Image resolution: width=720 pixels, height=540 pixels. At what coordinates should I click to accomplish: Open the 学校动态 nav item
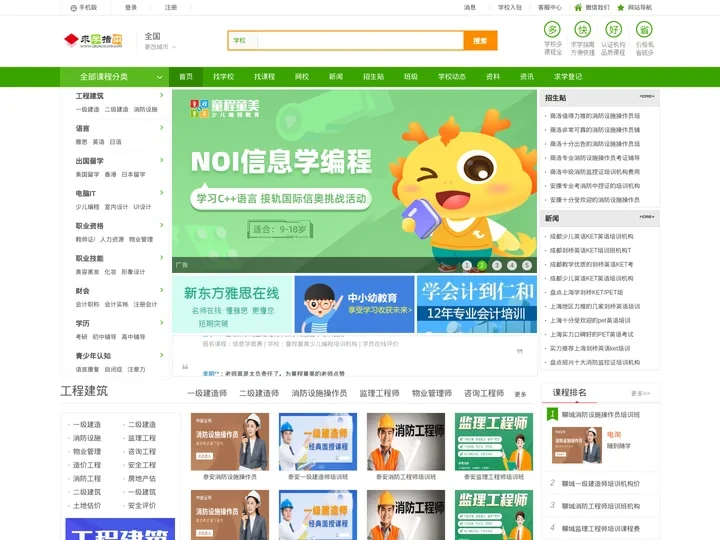click(452, 77)
